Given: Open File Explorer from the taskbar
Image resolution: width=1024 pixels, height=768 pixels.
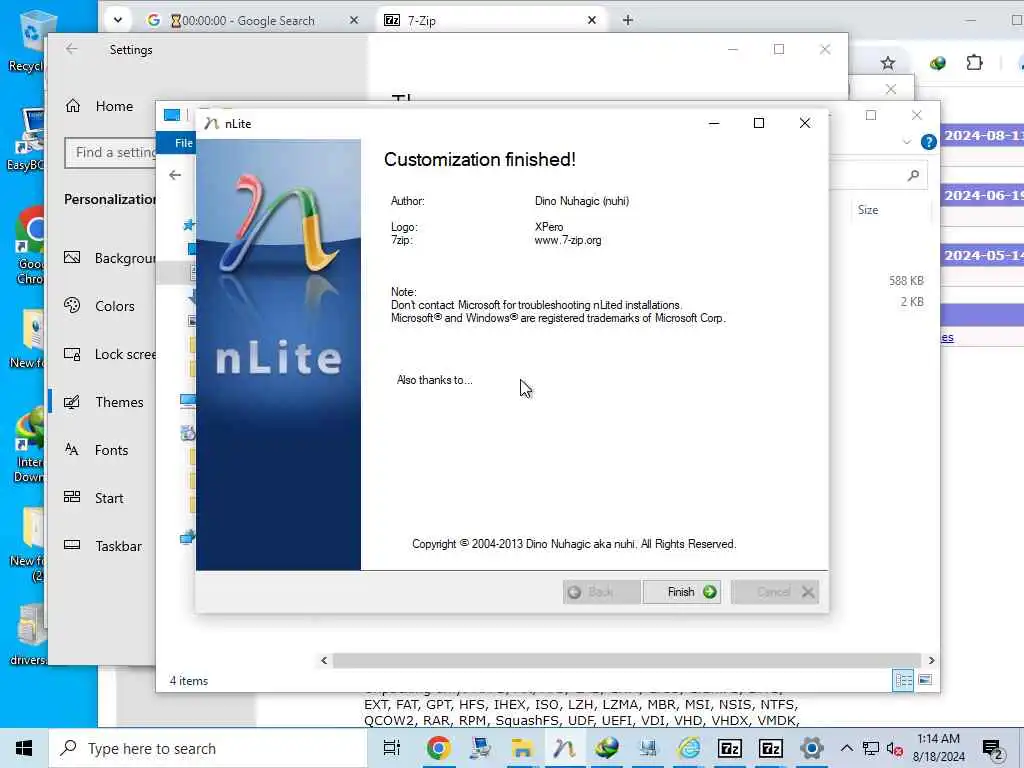Looking at the screenshot, I should pyautogui.click(x=522, y=748).
